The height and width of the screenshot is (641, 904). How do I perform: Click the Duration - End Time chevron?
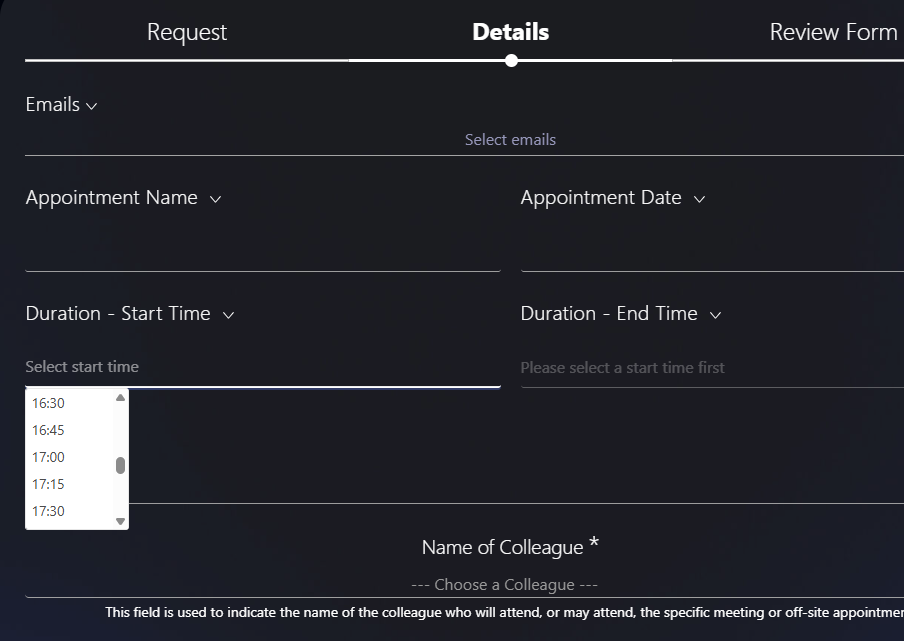tap(715, 315)
